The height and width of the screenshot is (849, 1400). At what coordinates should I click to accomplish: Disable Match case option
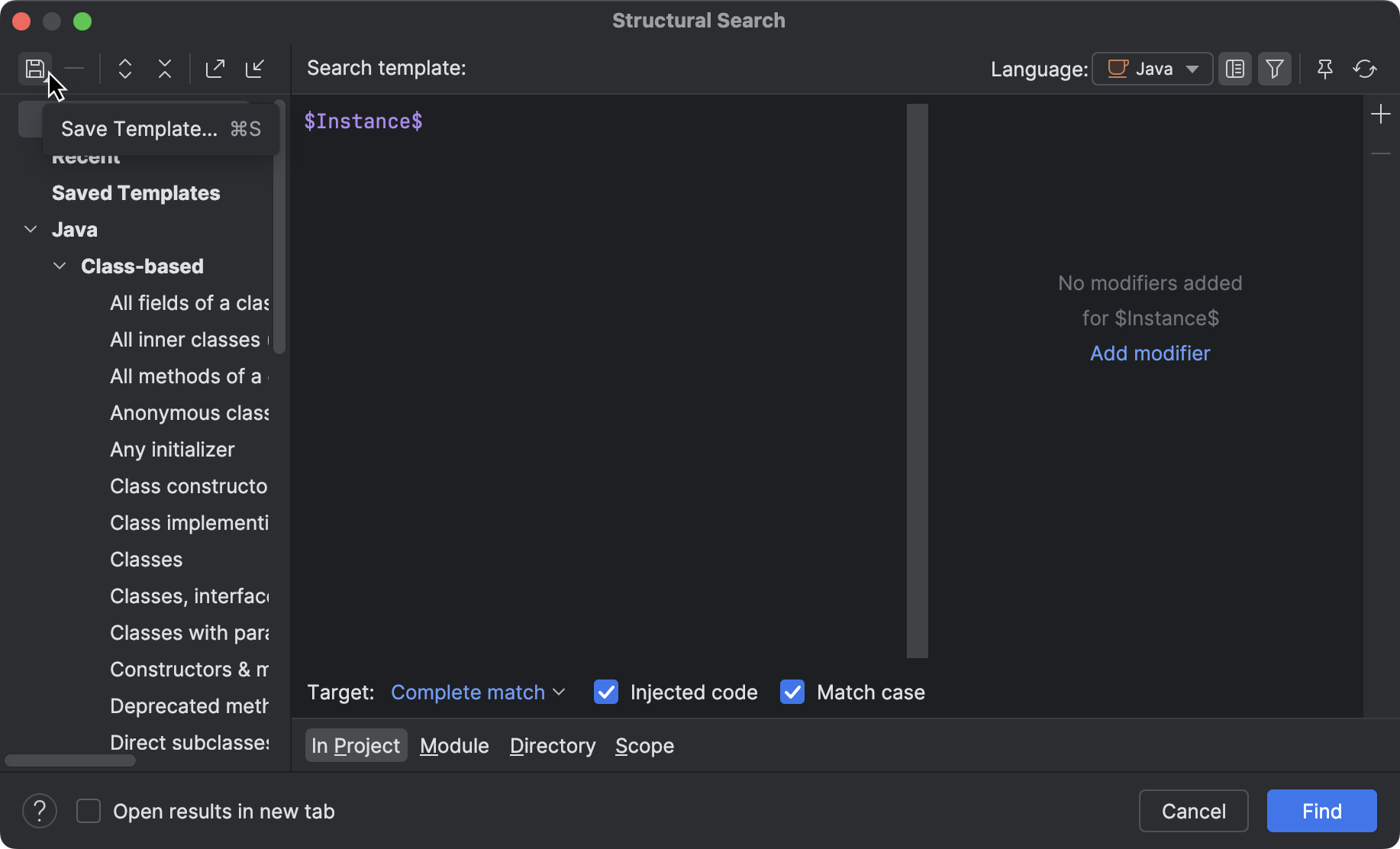click(792, 692)
